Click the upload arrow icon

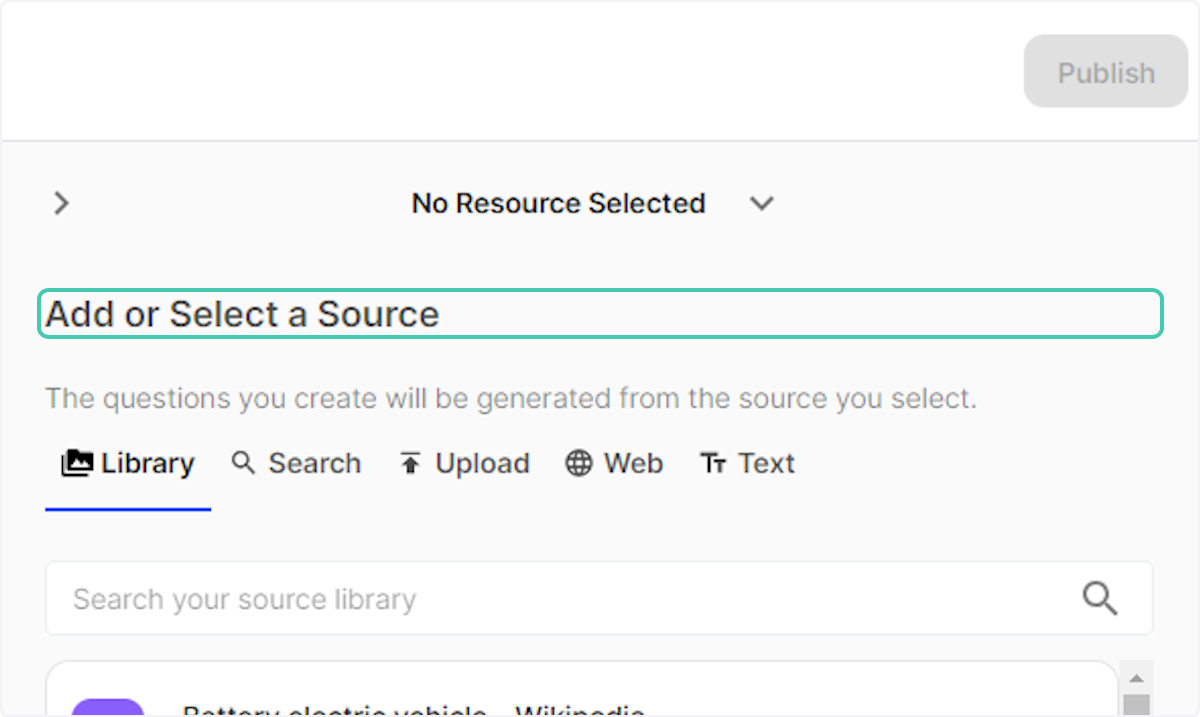pyautogui.click(x=410, y=463)
